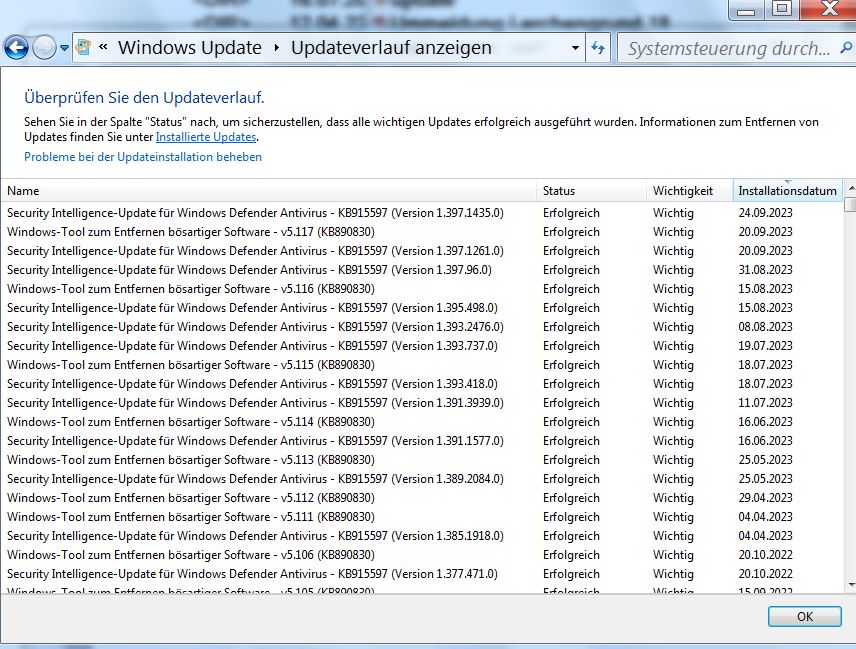This screenshot has width=856, height=649.
Task: Click Wichtig importance in the 29.04.2023 row
Action: coord(673,498)
